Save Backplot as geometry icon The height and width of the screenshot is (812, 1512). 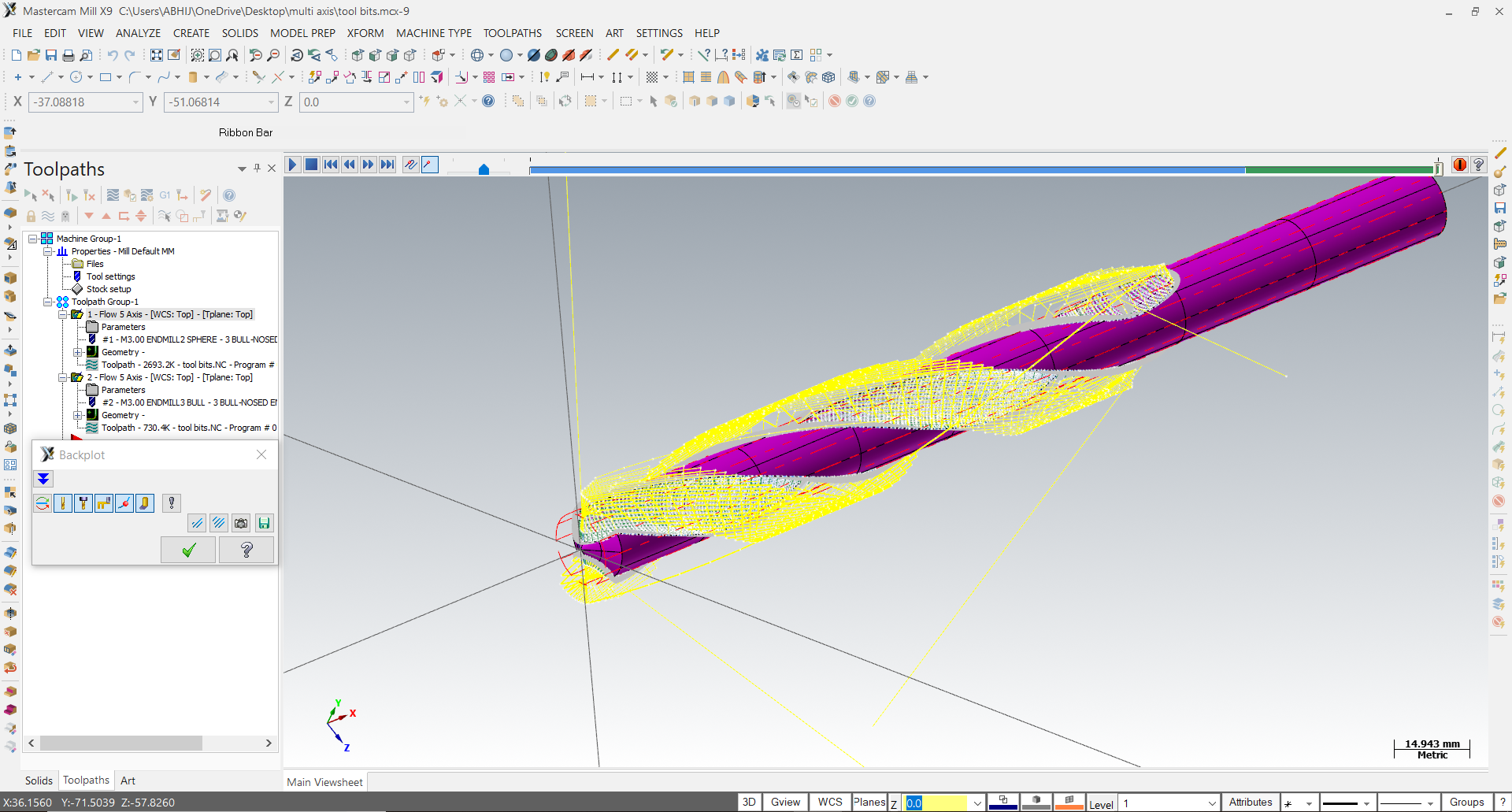pyautogui.click(x=265, y=523)
